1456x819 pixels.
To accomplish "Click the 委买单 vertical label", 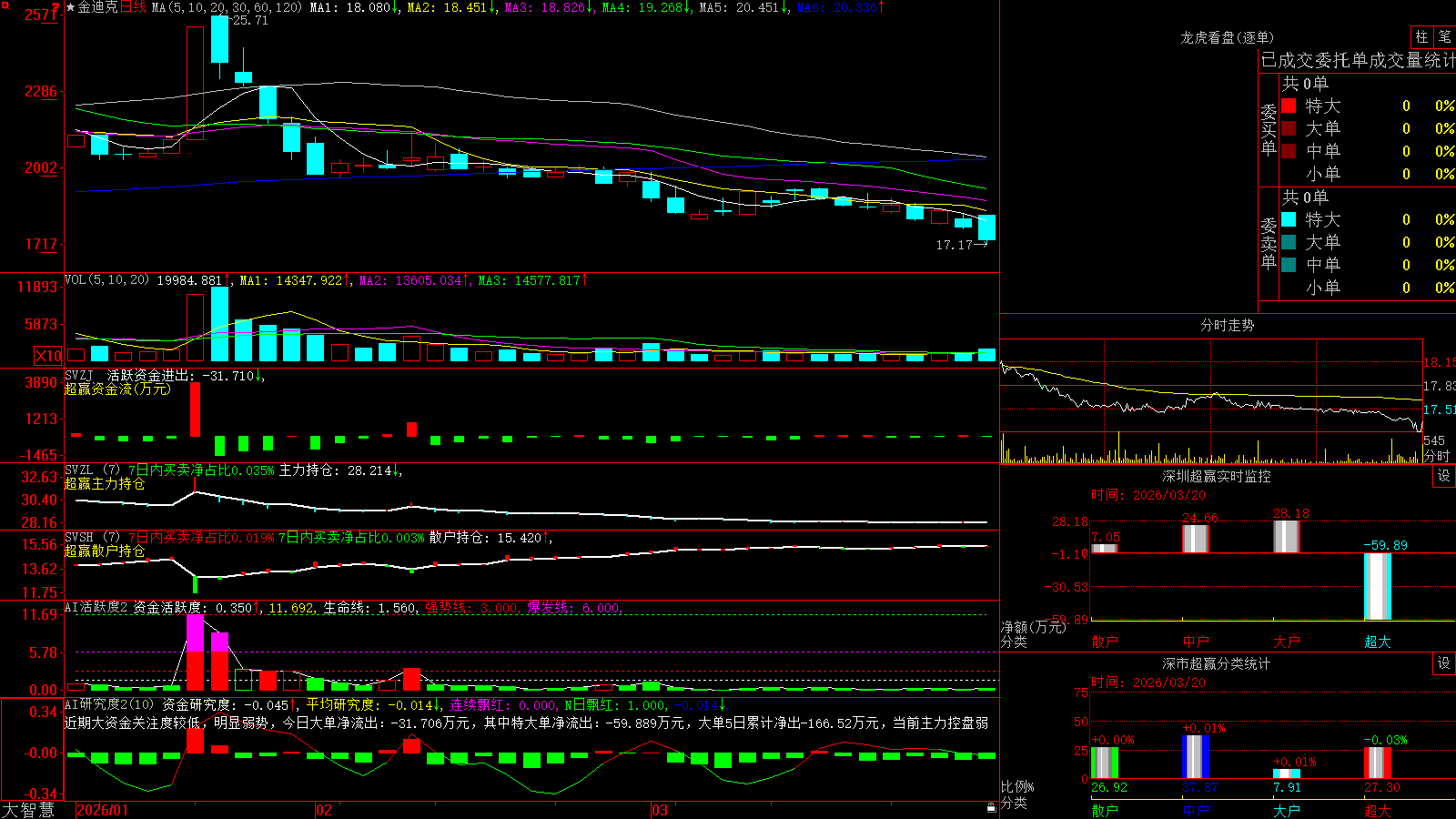I will [1269, 129].
